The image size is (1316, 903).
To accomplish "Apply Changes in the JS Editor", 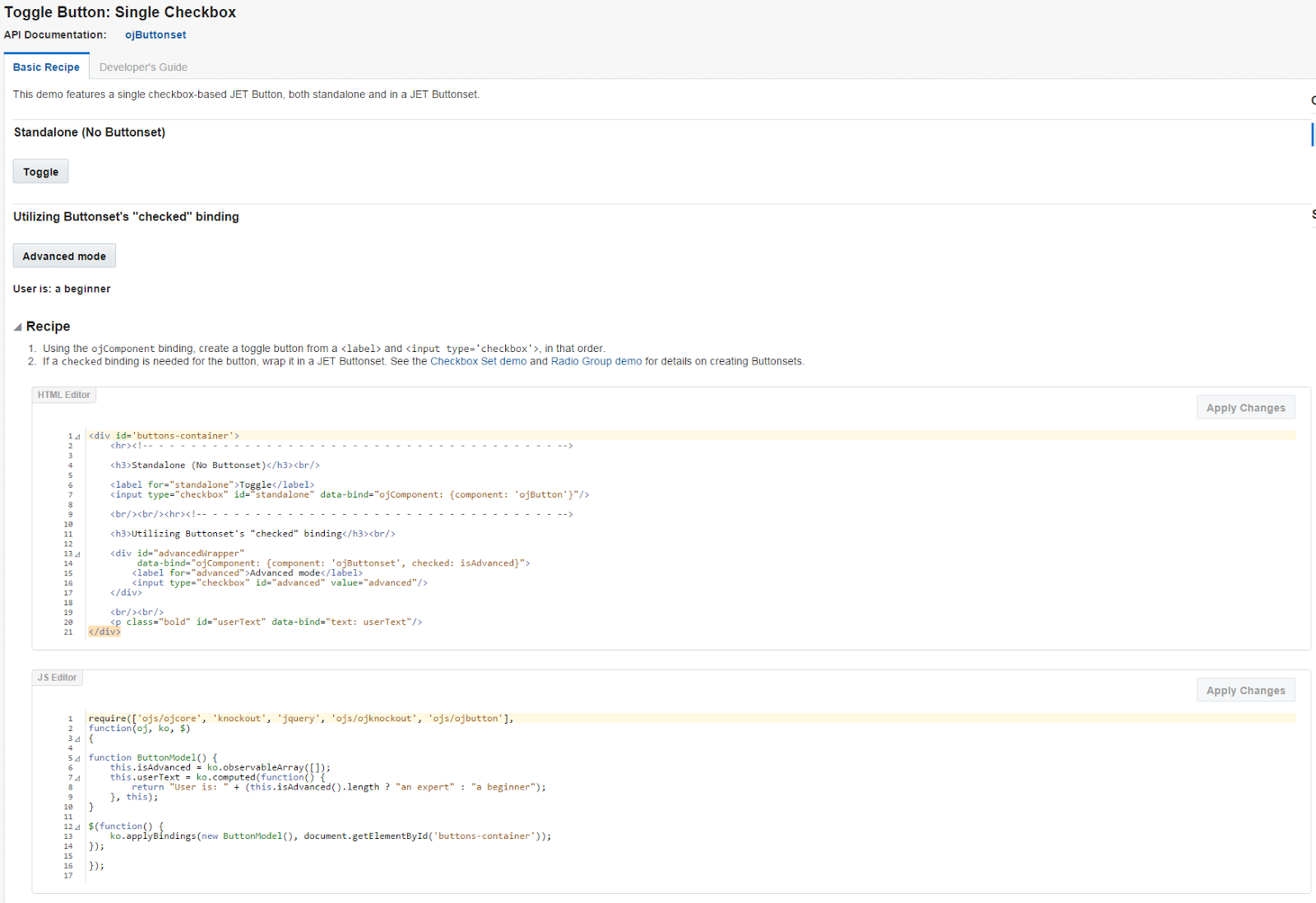I will coord(1245,691).
